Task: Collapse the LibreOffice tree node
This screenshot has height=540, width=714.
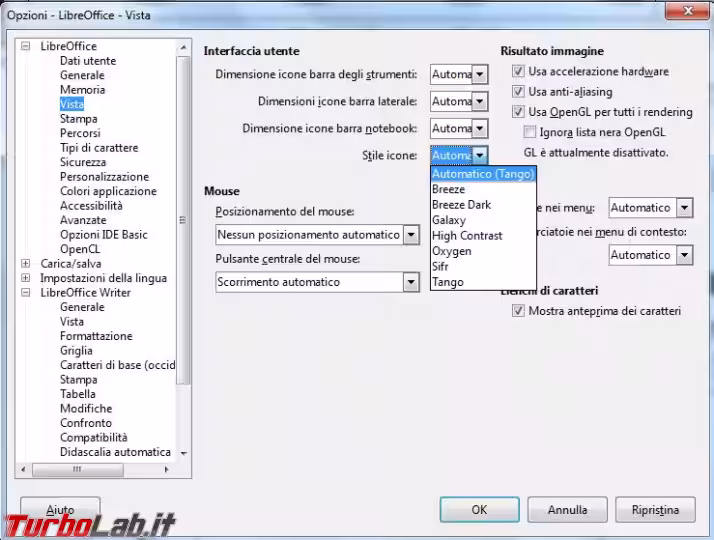Action: tap(26, 46)
